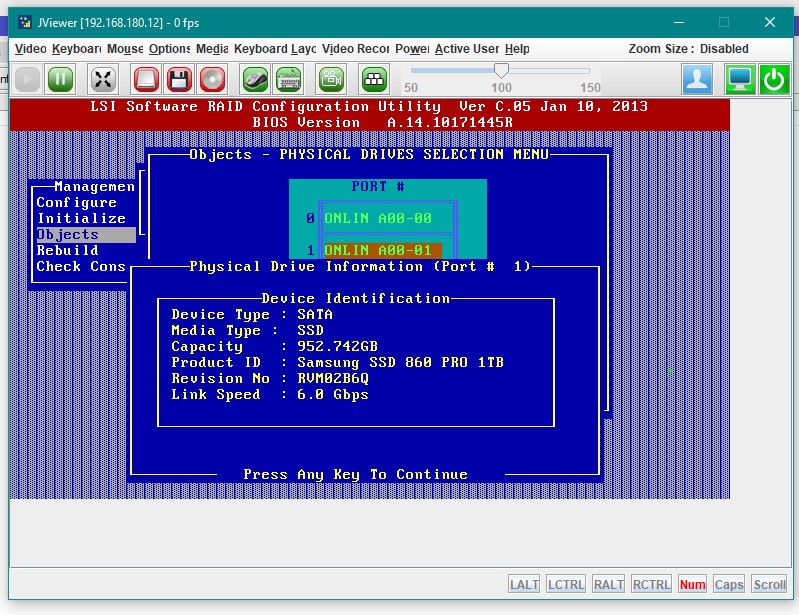This screenshot has height=615, width=799.
Task: Select Rebuild in the Management menu
Action: tap(67, 251)
